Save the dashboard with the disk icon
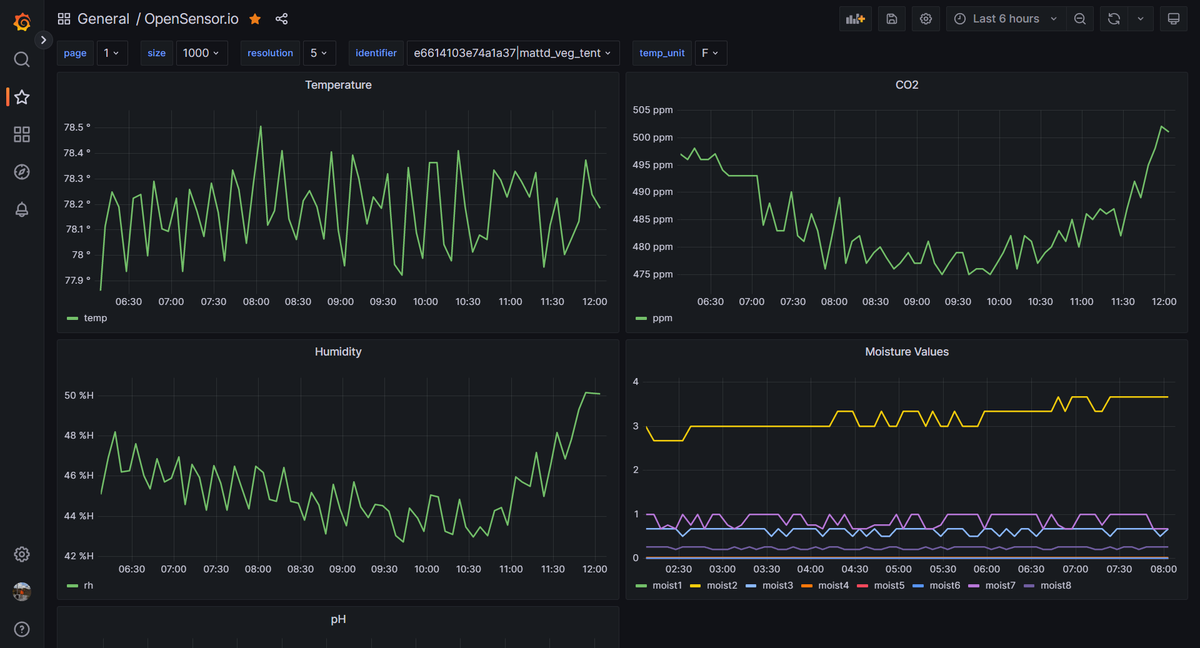Image resolution: width=1200 pixels, height=648 pixels. 892,19
